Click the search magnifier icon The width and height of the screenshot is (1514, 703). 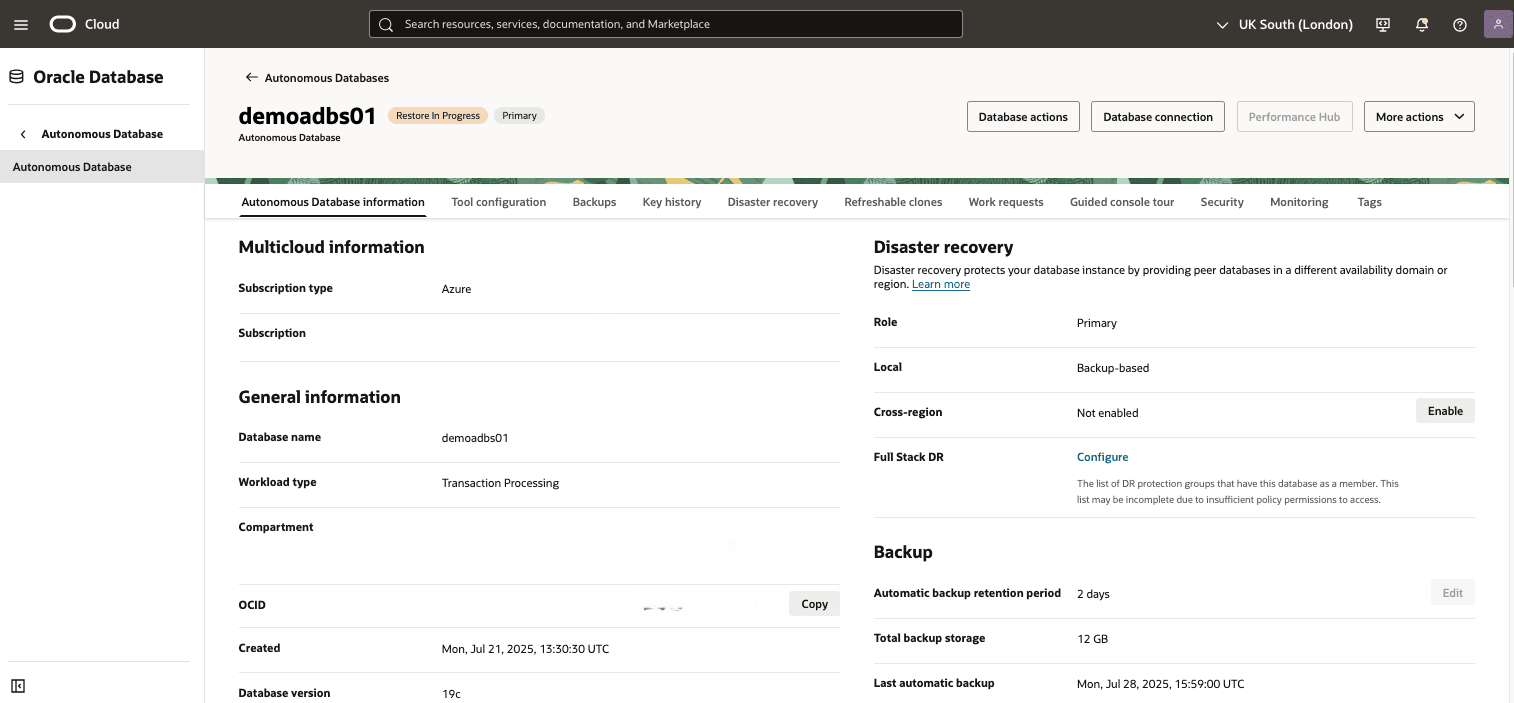point(386,24)
